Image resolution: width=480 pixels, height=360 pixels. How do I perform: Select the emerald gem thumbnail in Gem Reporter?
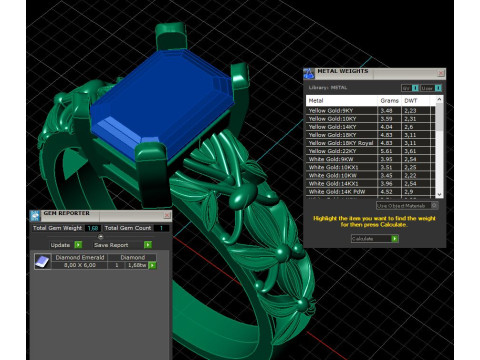point(43,262)
